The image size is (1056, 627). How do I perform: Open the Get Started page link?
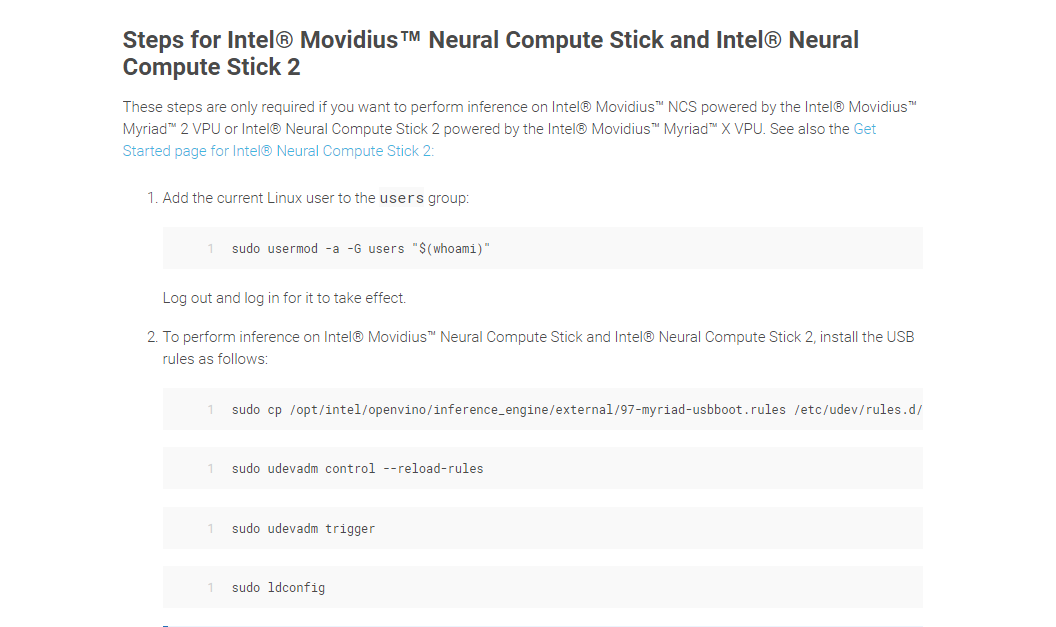click(x=277, y=151)
